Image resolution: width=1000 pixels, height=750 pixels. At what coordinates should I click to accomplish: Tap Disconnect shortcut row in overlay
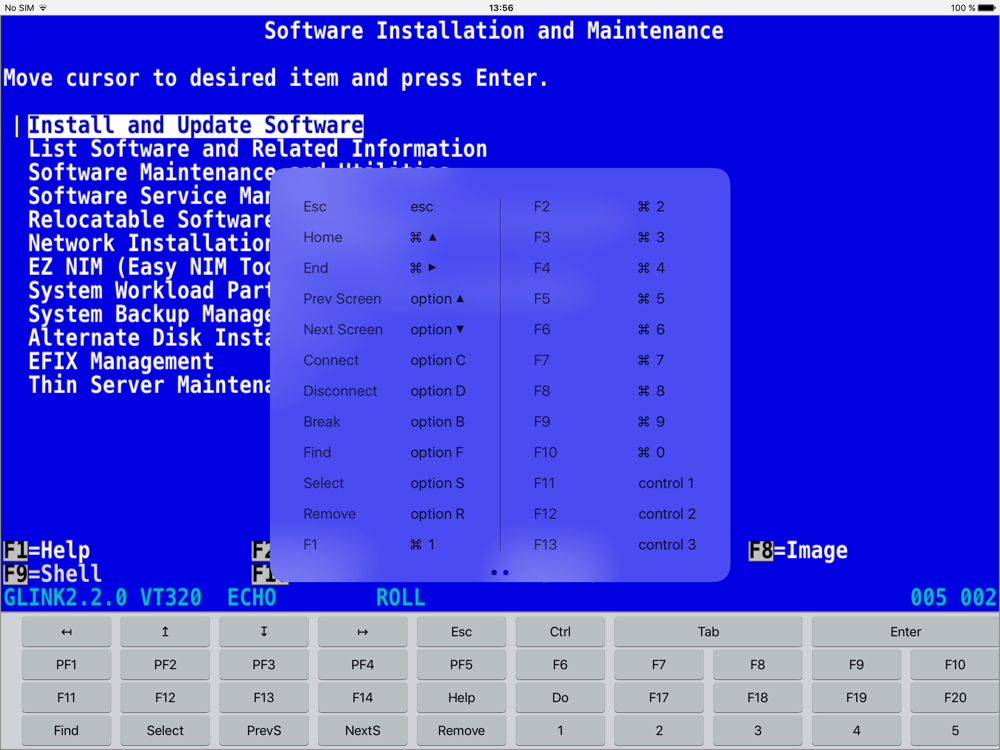[385, 391]
